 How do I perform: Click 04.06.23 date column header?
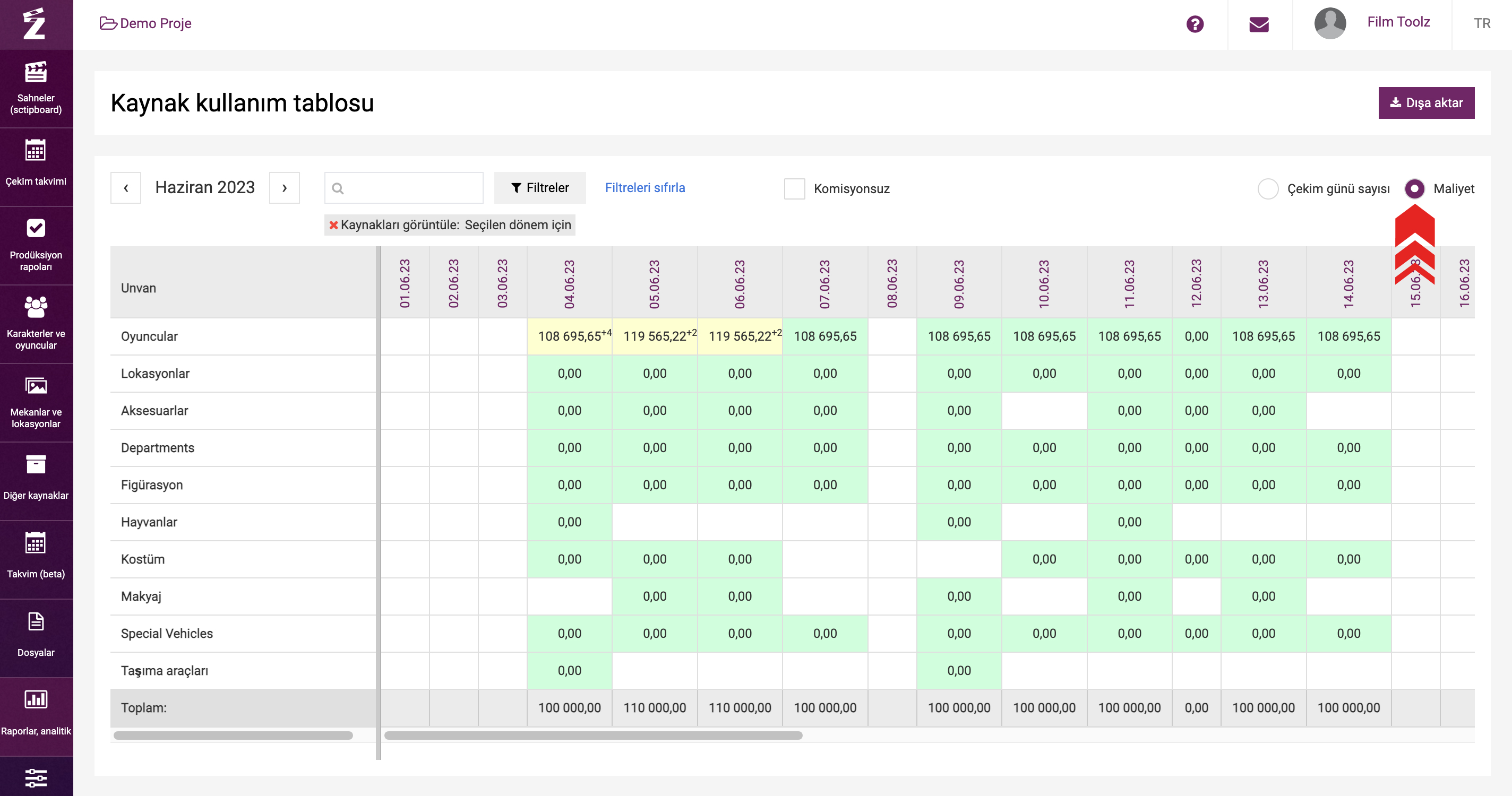tap(569, 284)
